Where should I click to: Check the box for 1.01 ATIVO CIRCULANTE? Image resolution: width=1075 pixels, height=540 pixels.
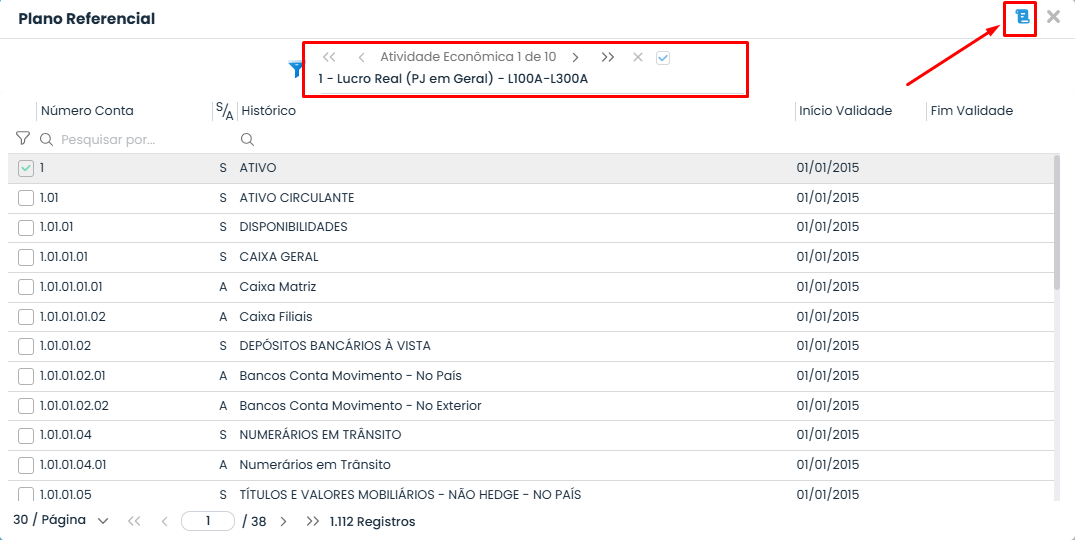point(25,198)
